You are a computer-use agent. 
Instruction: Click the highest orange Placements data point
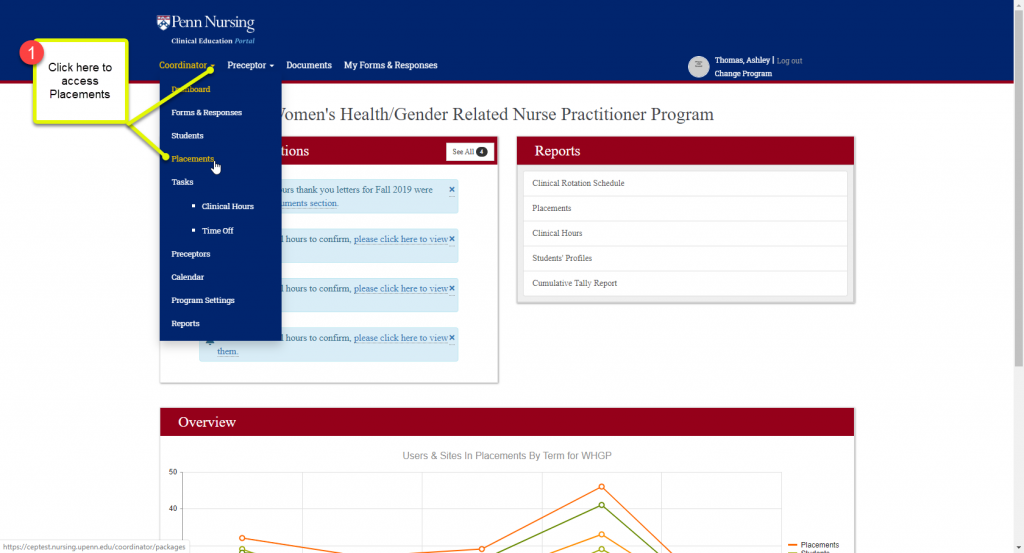[601, 486]
